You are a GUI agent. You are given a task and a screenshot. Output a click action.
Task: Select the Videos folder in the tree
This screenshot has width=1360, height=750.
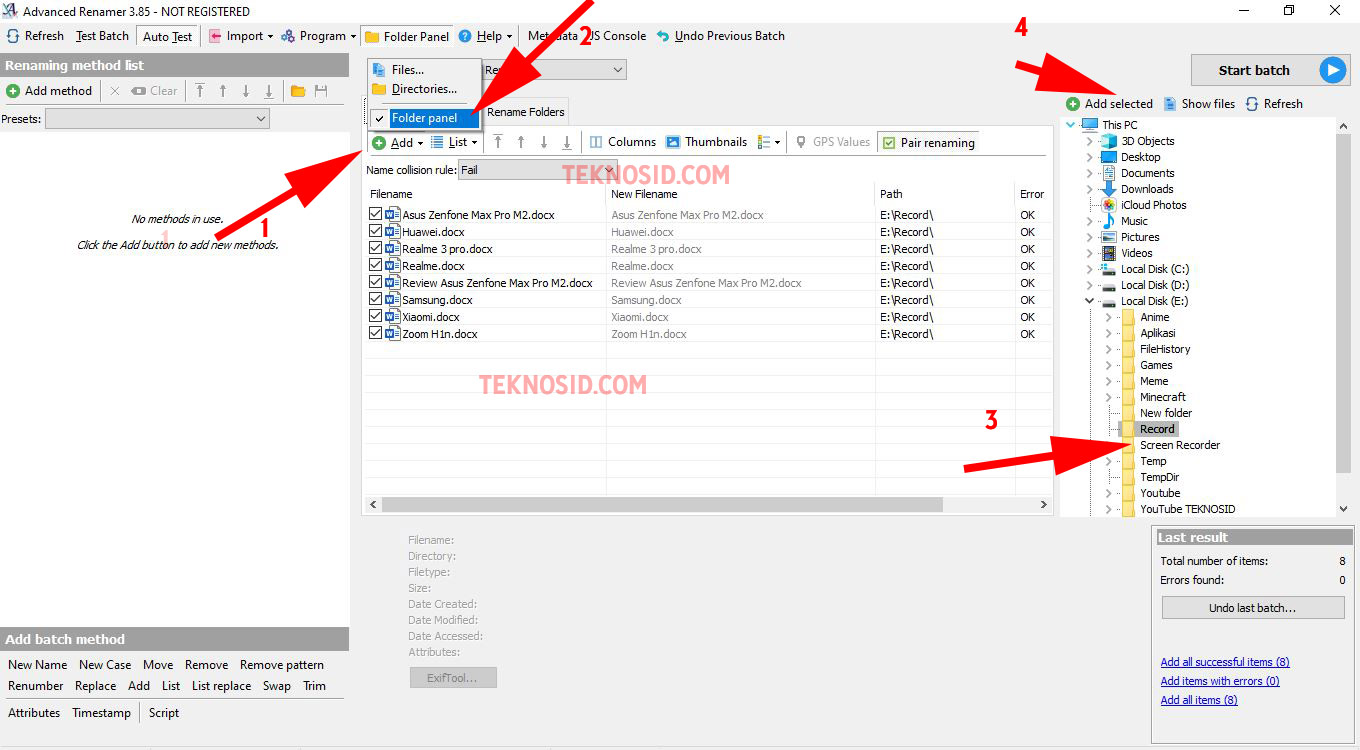click(1137, 253)
